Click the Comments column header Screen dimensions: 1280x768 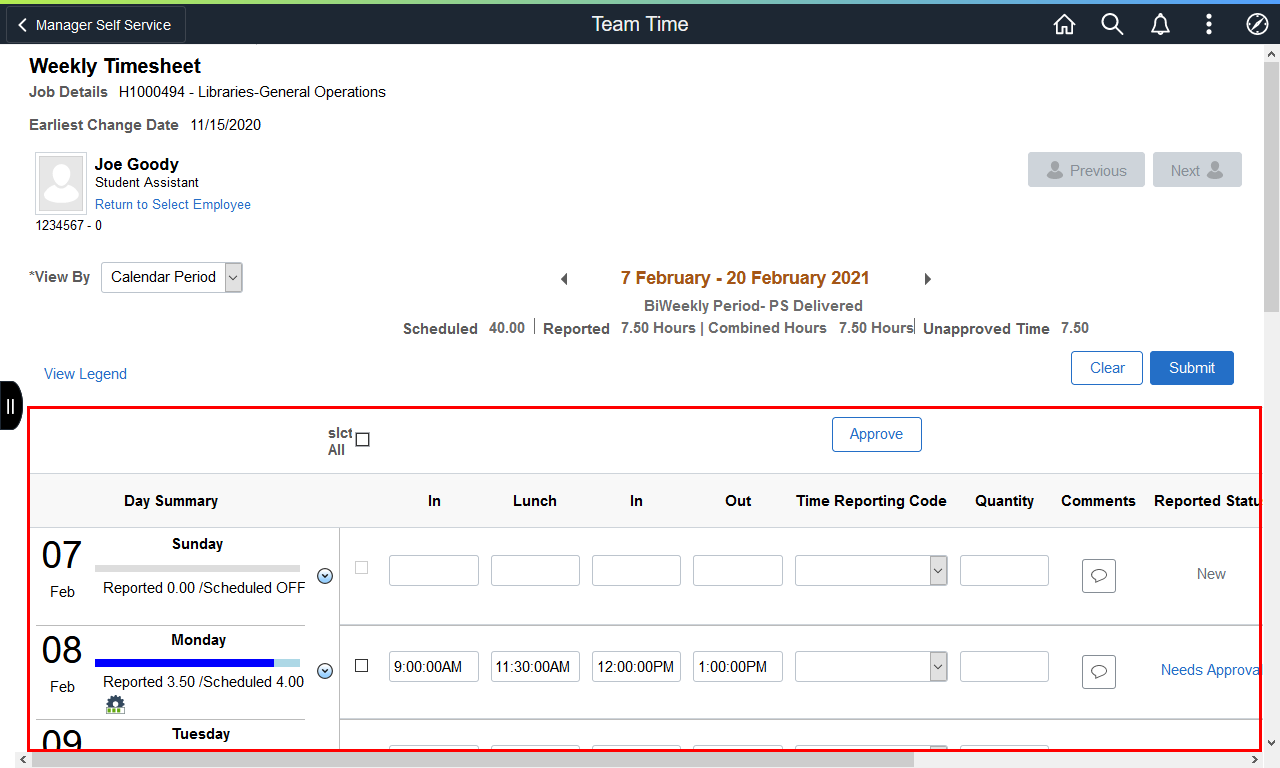click(1098, 501)
